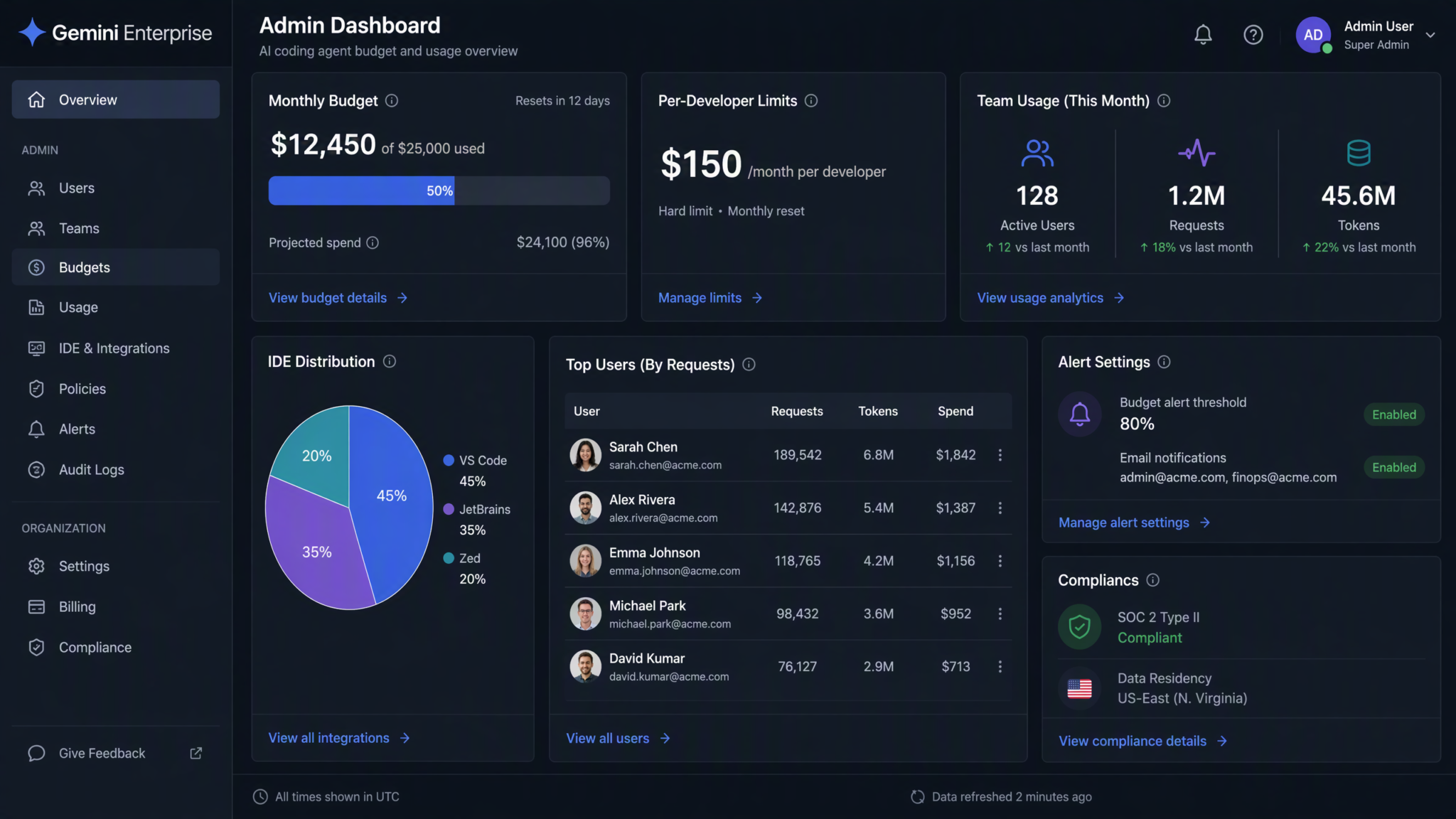Click David Kumar's profile photo
Image resolution: width=1456 pixels, height=819 pixels.
585,666
